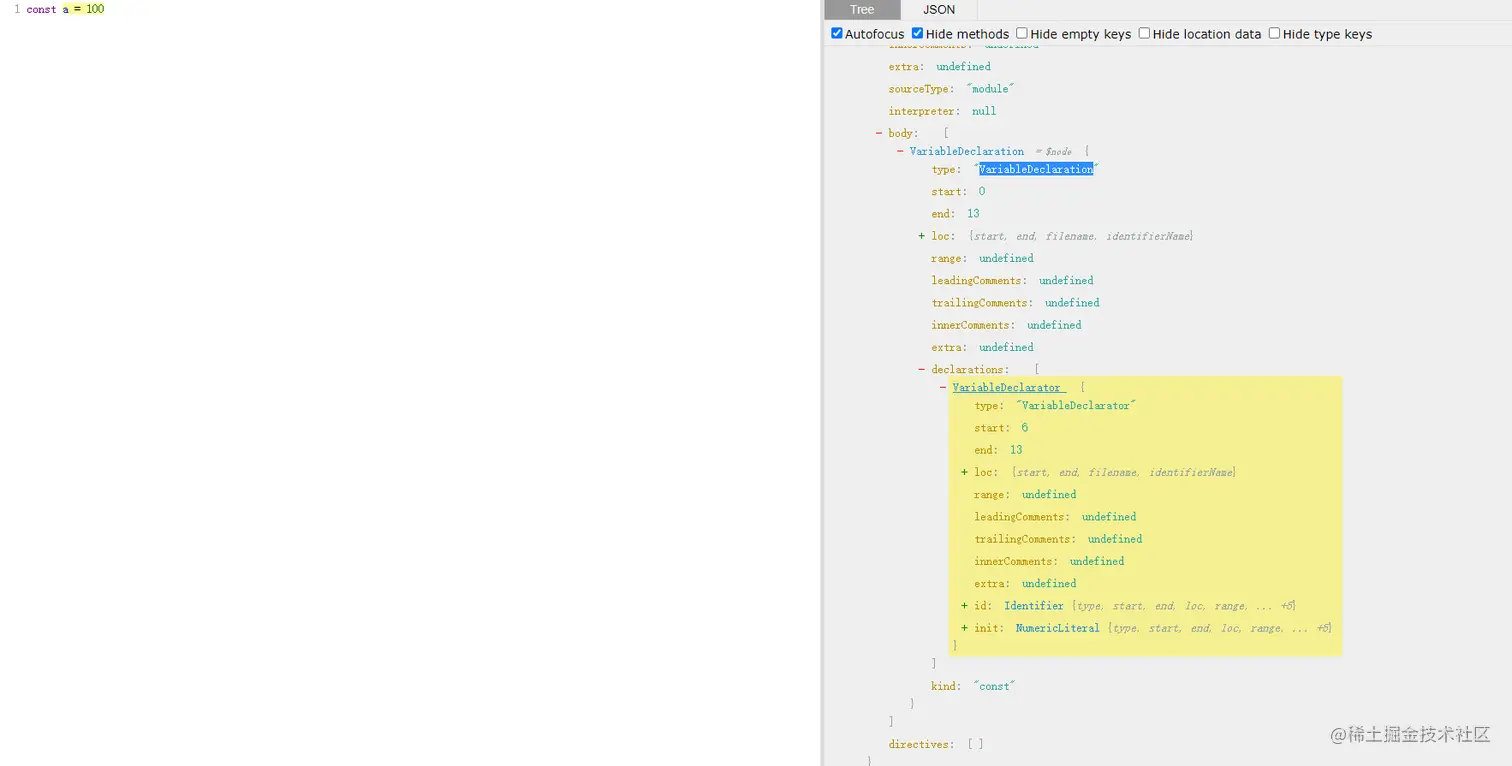Expand the init NumericLiteral node
The height and width of the screenshot is (766, 1512).
click(x=964, y=628)
